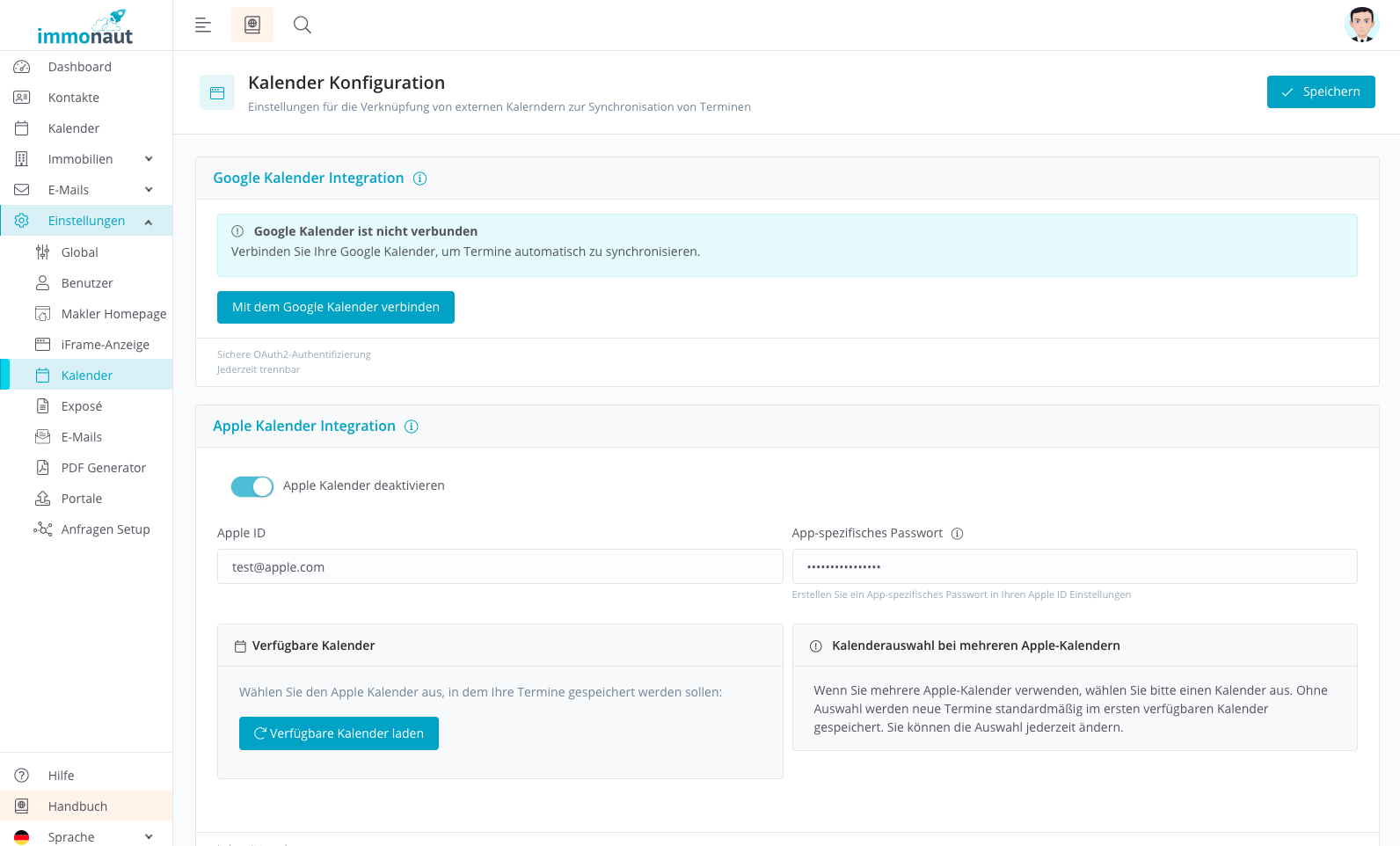Go to Makler Homepage settings

tap(113, 314)
